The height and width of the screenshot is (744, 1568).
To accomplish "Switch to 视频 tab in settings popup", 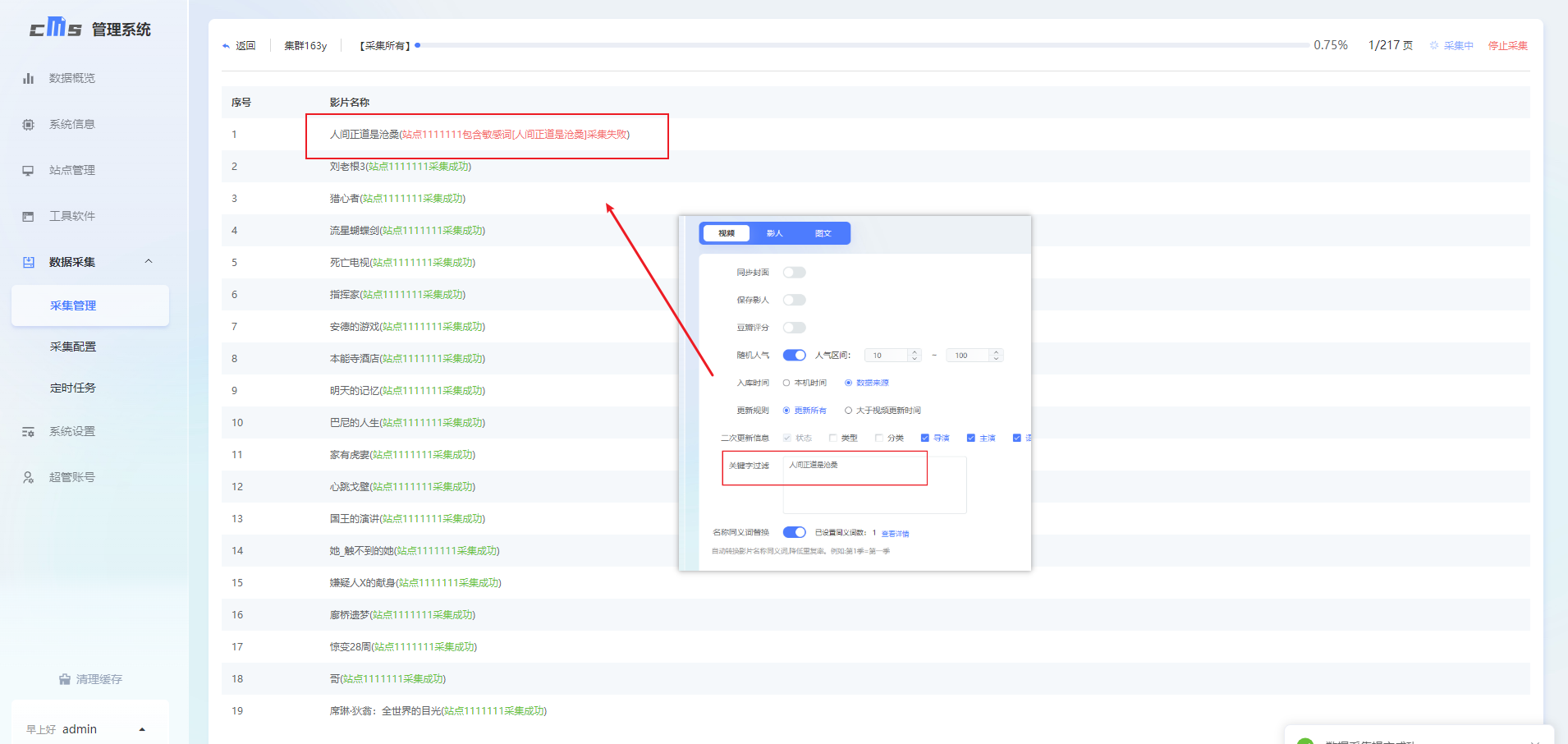I will (x=727, y=233).
